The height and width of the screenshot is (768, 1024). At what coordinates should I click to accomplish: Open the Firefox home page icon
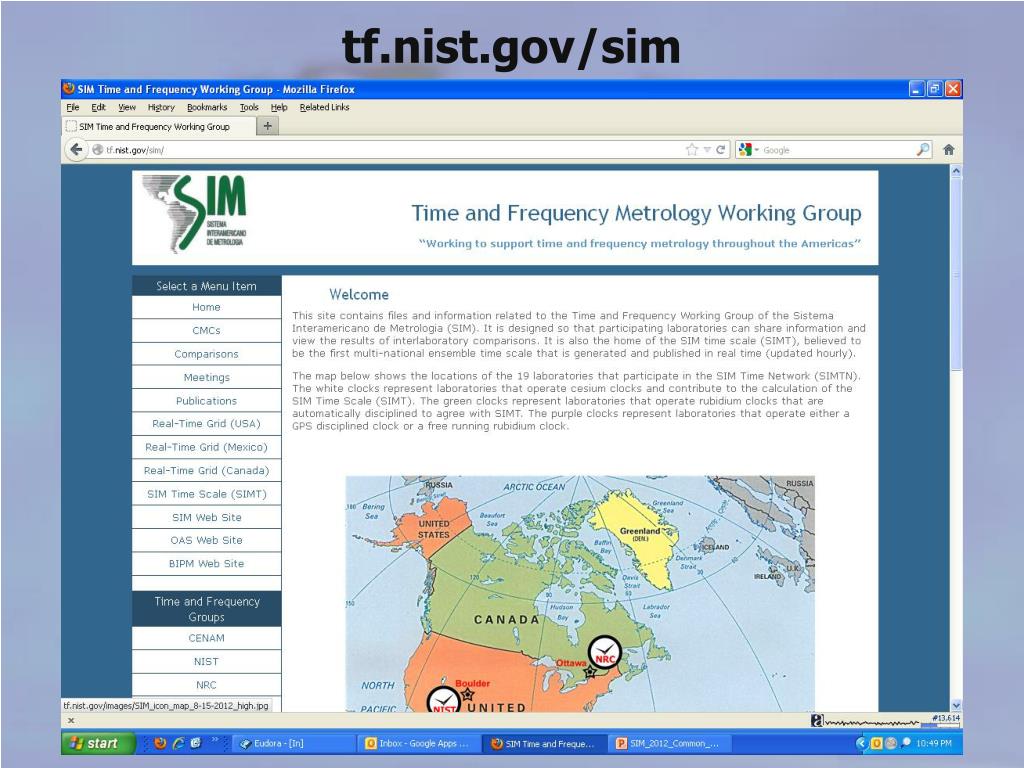point(949,150)
